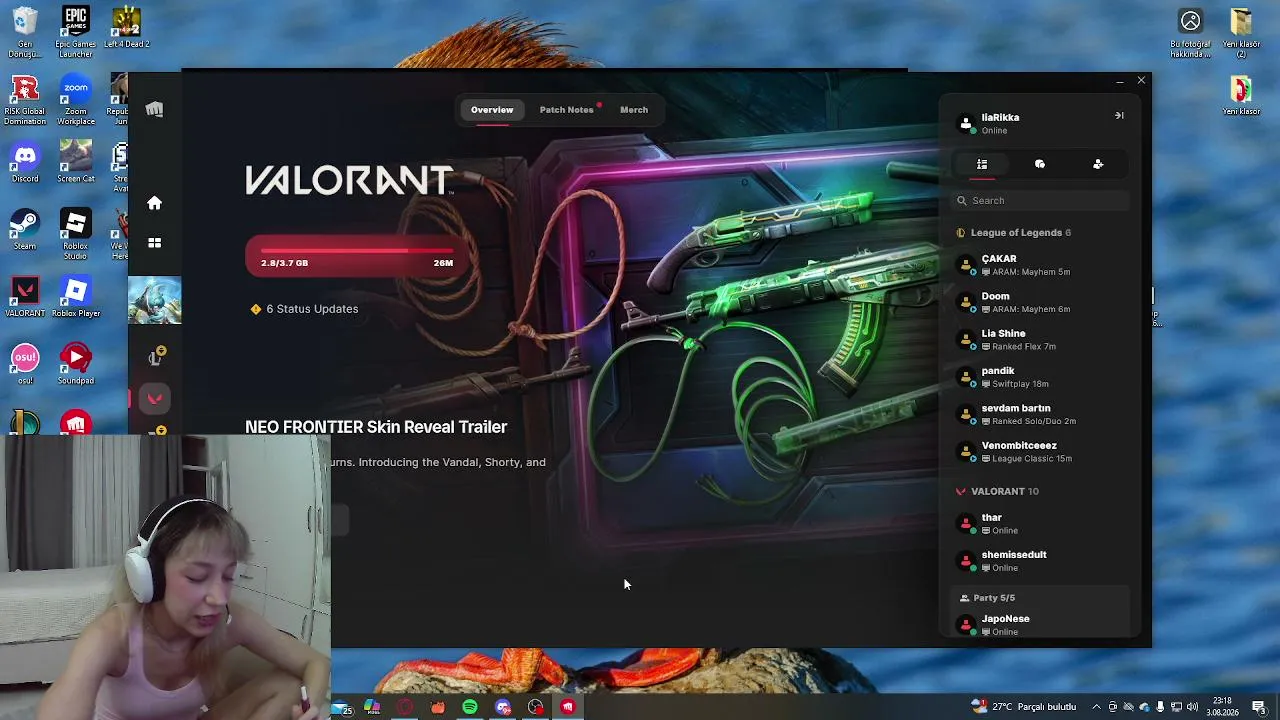Open the Recycle Bin desktop icon

[x=25, y=32]
